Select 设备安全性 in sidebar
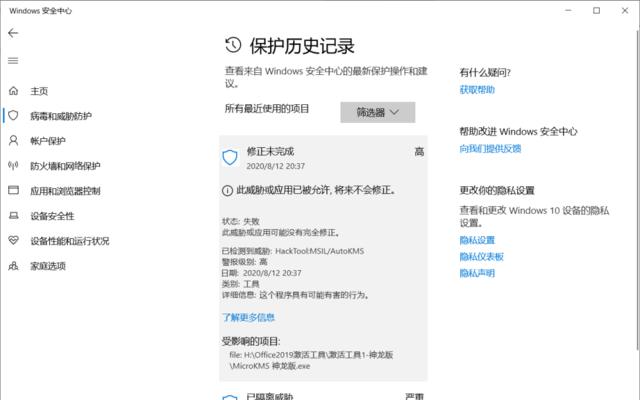 click(x=52, y=216)
